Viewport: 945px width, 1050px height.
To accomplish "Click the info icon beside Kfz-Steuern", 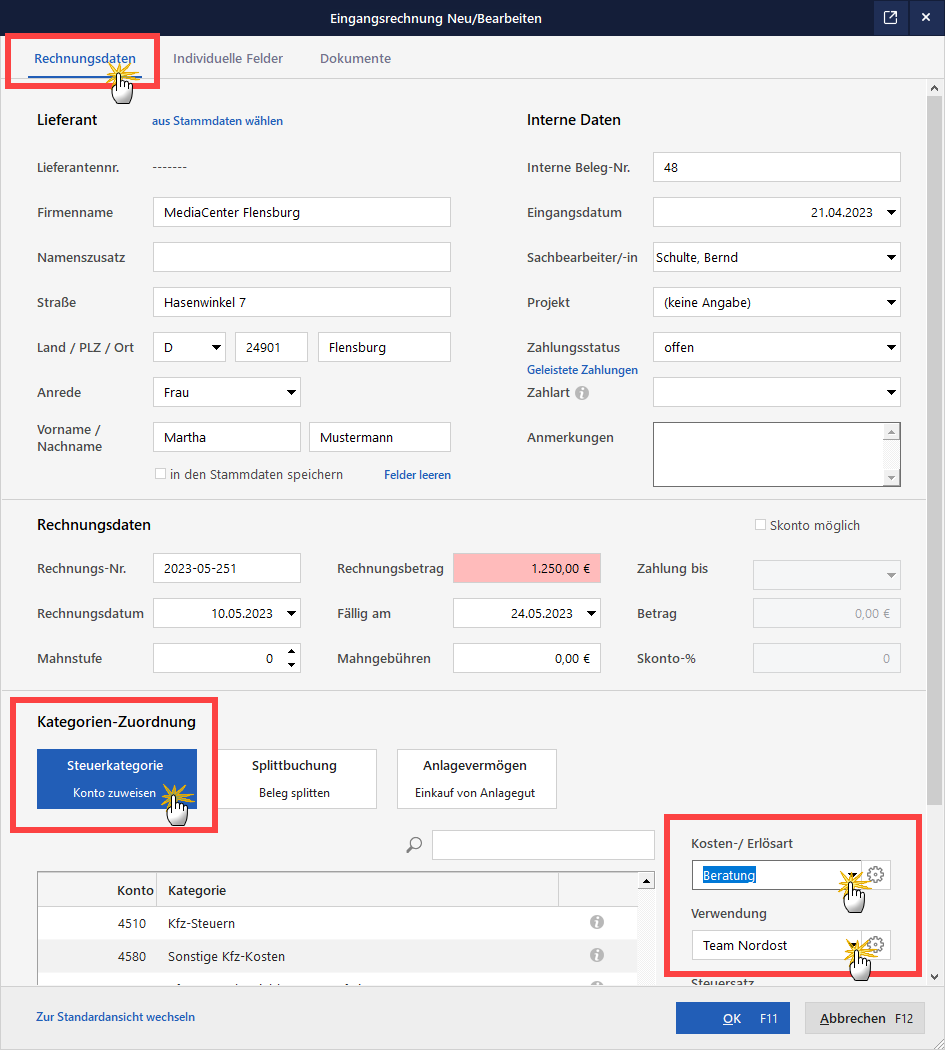I will (x=597, y=921).
